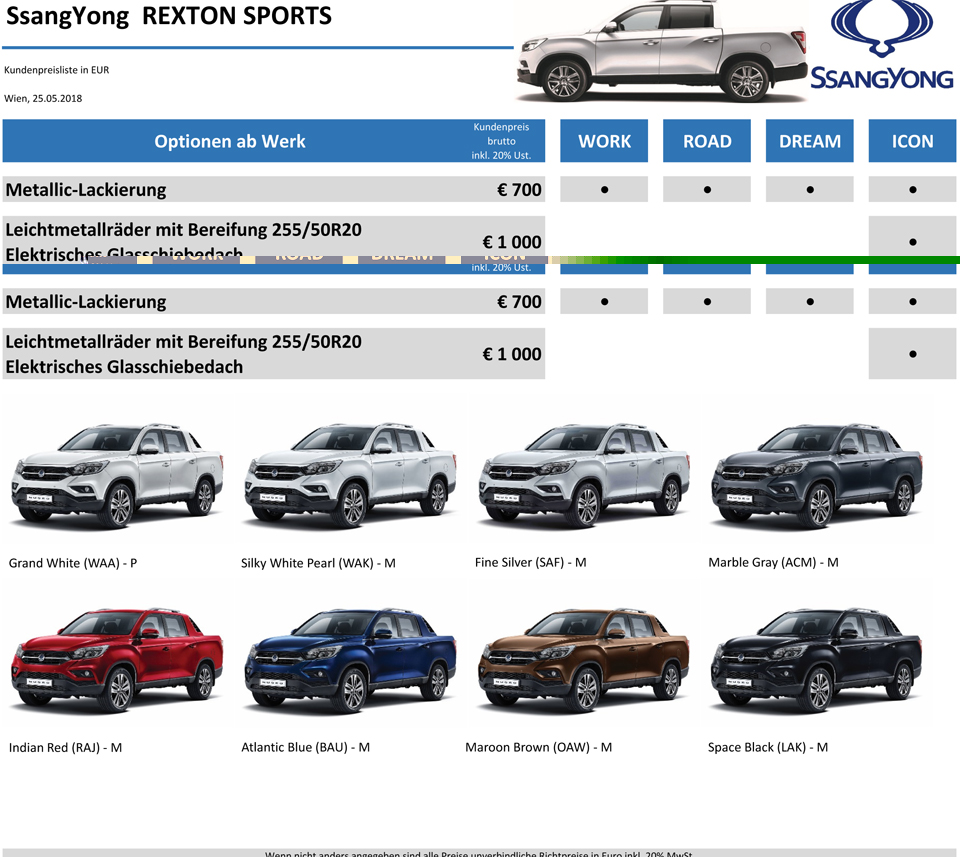Click the "SsangYong REXTON SPORTS" title
Screen dimensions: 960x857
pos(168,16)
